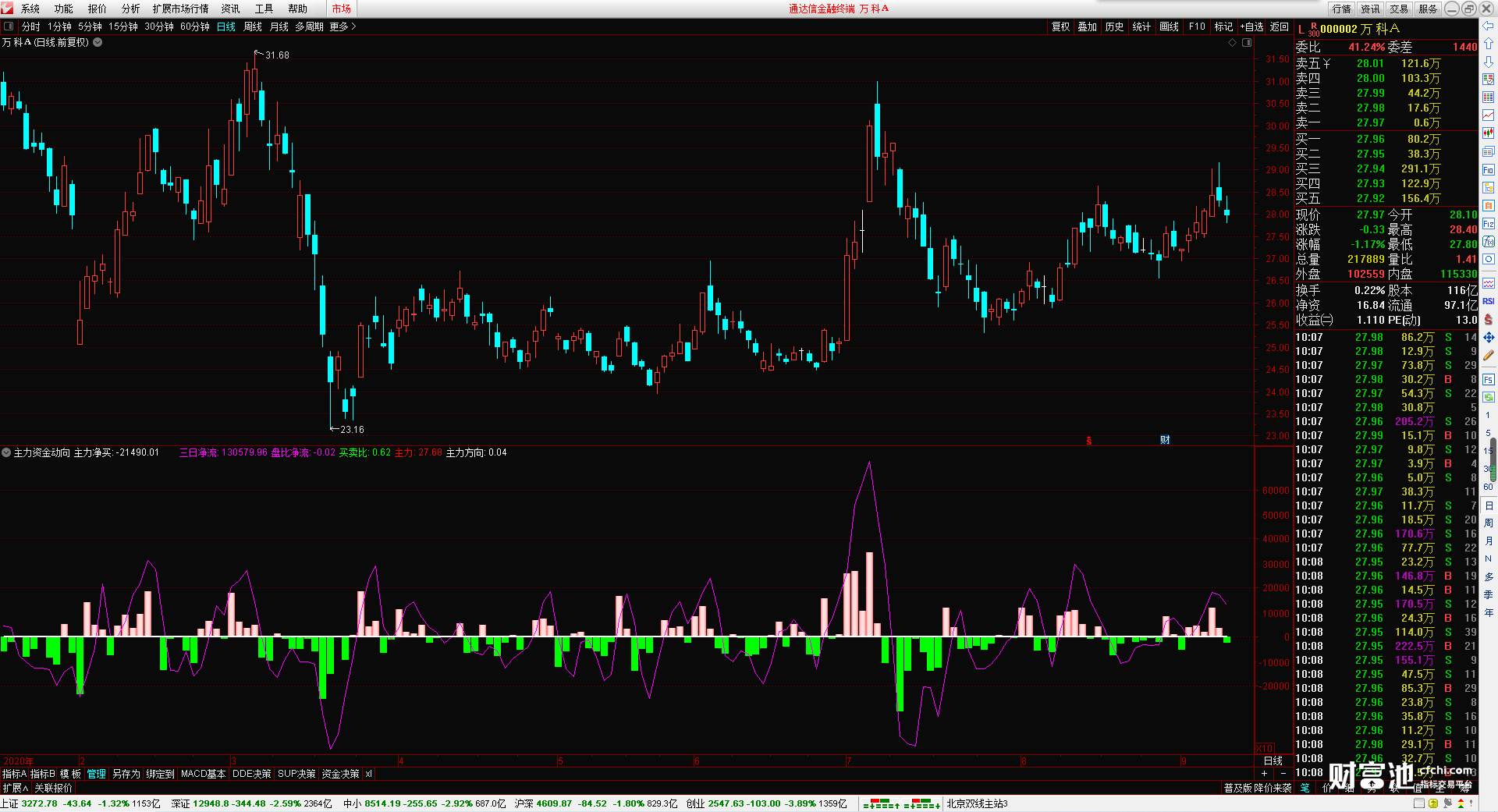Click the 笔 tick tab under trade list
The image size is (1498, 812).
[1305, 788]
